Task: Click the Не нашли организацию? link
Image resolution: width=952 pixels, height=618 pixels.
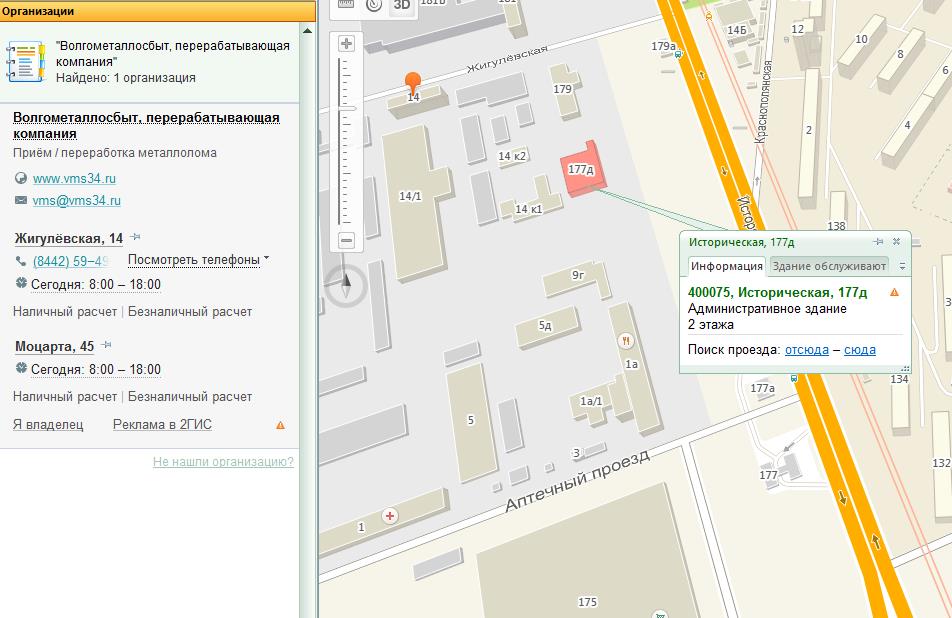Action: 223,462
